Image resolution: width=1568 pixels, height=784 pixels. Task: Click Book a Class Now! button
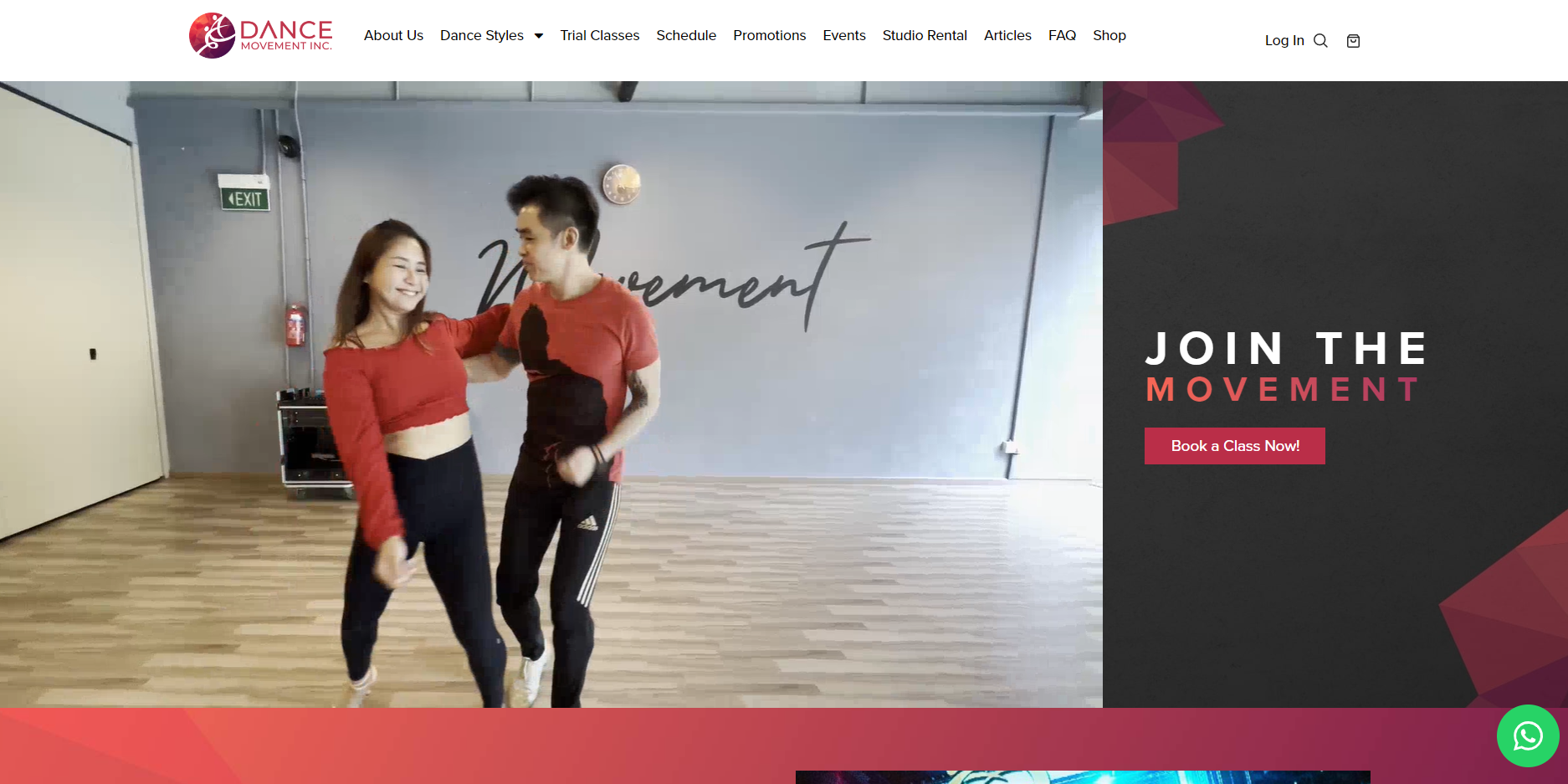pyautogui.click(x=1235, y=446)
